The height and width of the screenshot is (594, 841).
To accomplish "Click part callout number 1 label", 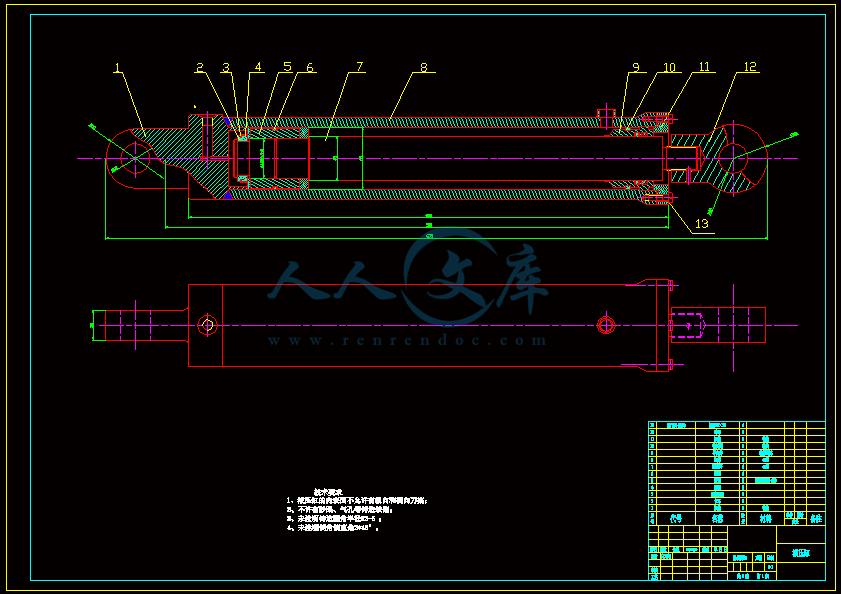I will pyautogui.click(x=117, y=68).
